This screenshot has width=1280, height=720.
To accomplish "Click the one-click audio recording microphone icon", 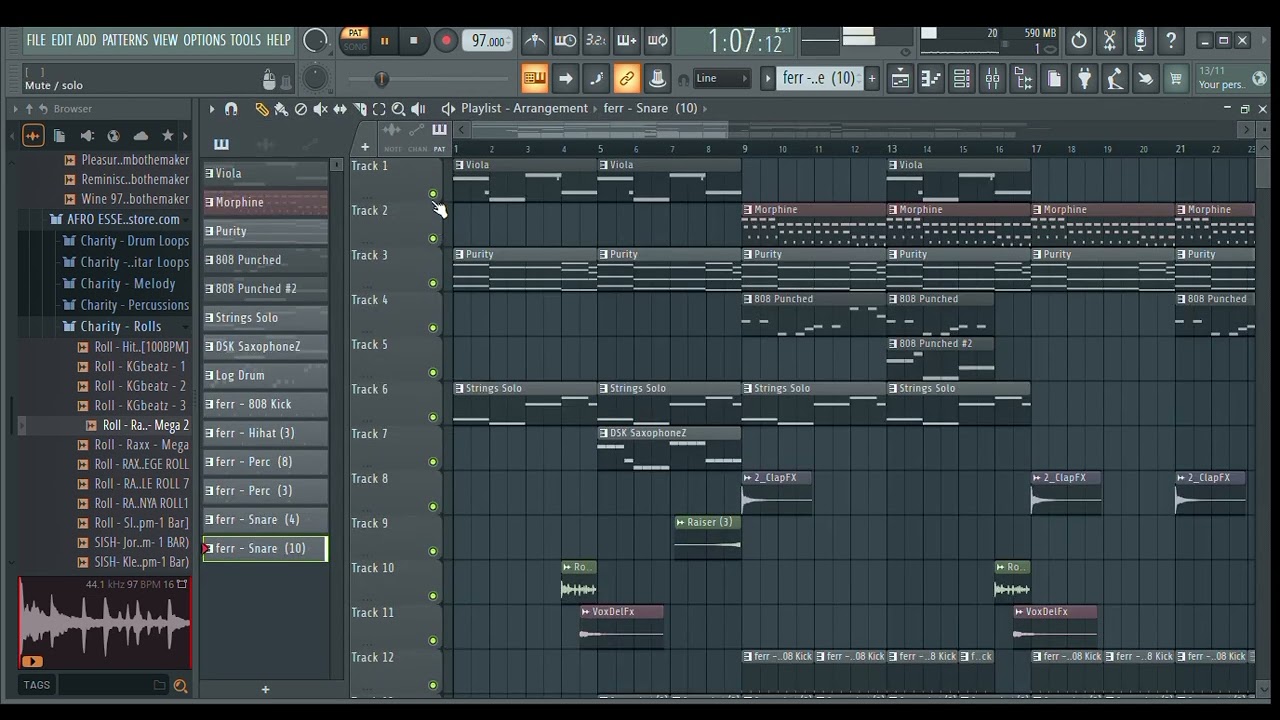I will [x=1140, y=41].
